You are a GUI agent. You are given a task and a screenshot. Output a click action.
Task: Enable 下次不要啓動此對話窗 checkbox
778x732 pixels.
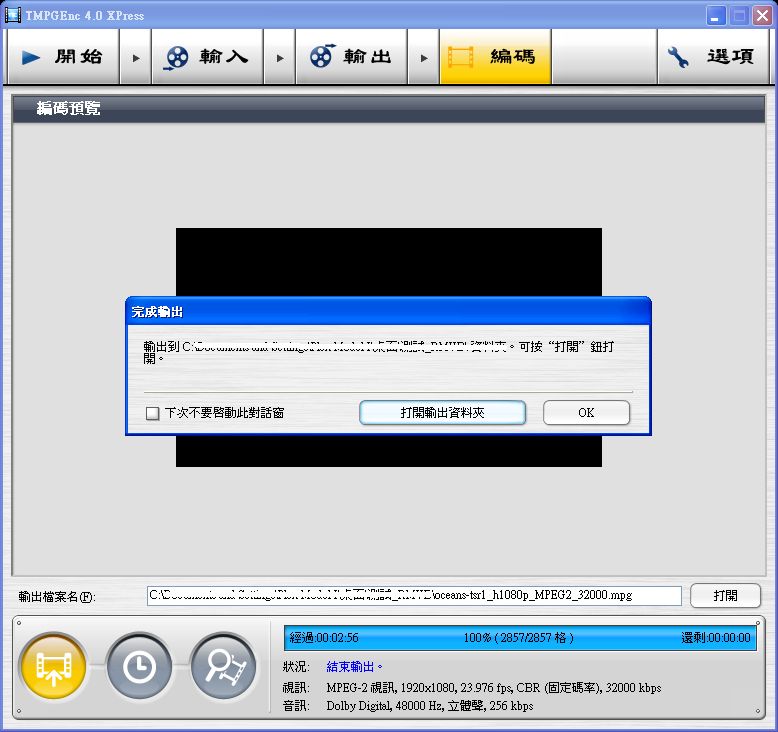(x=152, y=413)
